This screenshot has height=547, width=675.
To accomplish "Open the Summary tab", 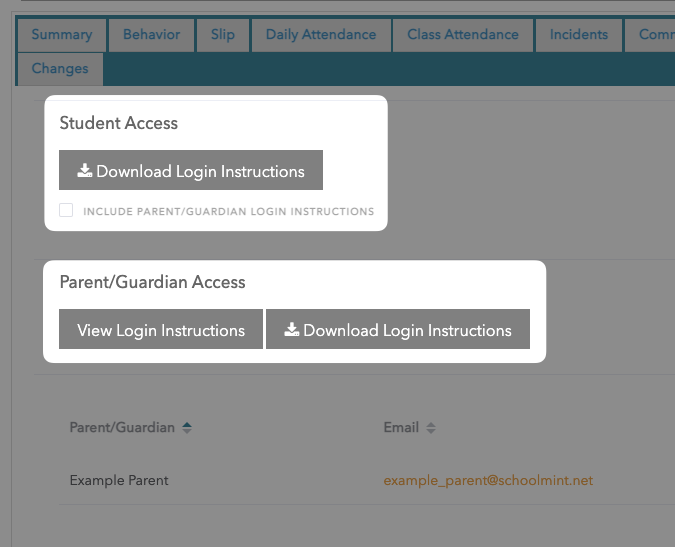I will (x=61, y=35).
